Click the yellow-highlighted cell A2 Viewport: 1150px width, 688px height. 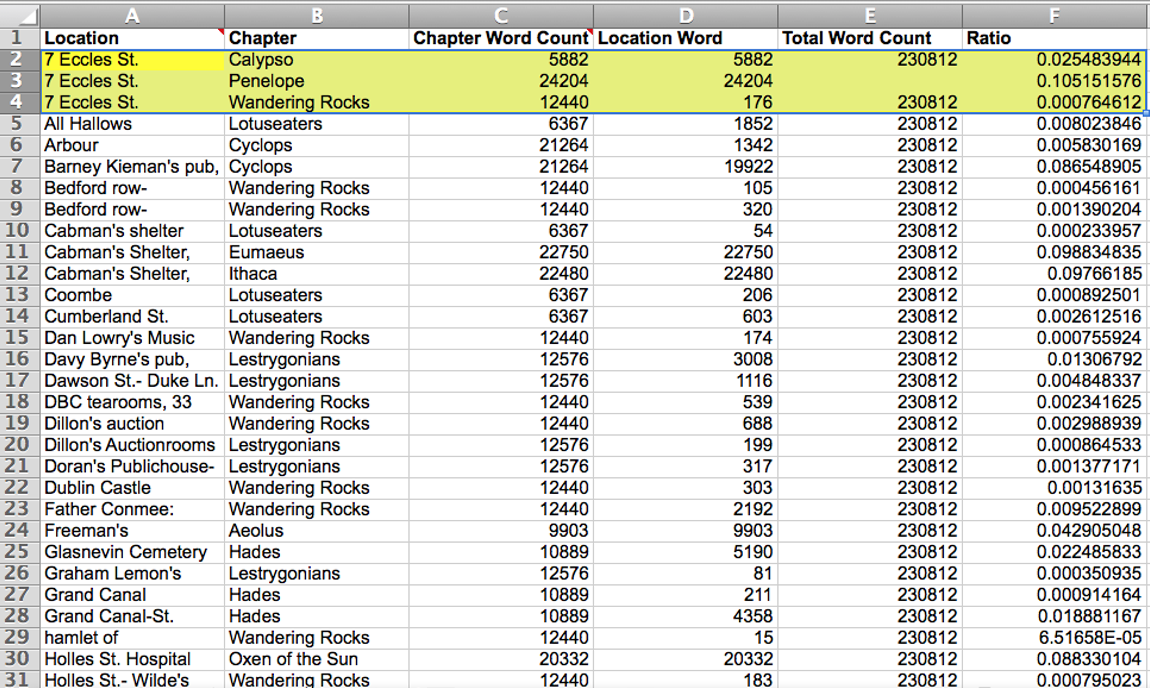tap(132, 60)
